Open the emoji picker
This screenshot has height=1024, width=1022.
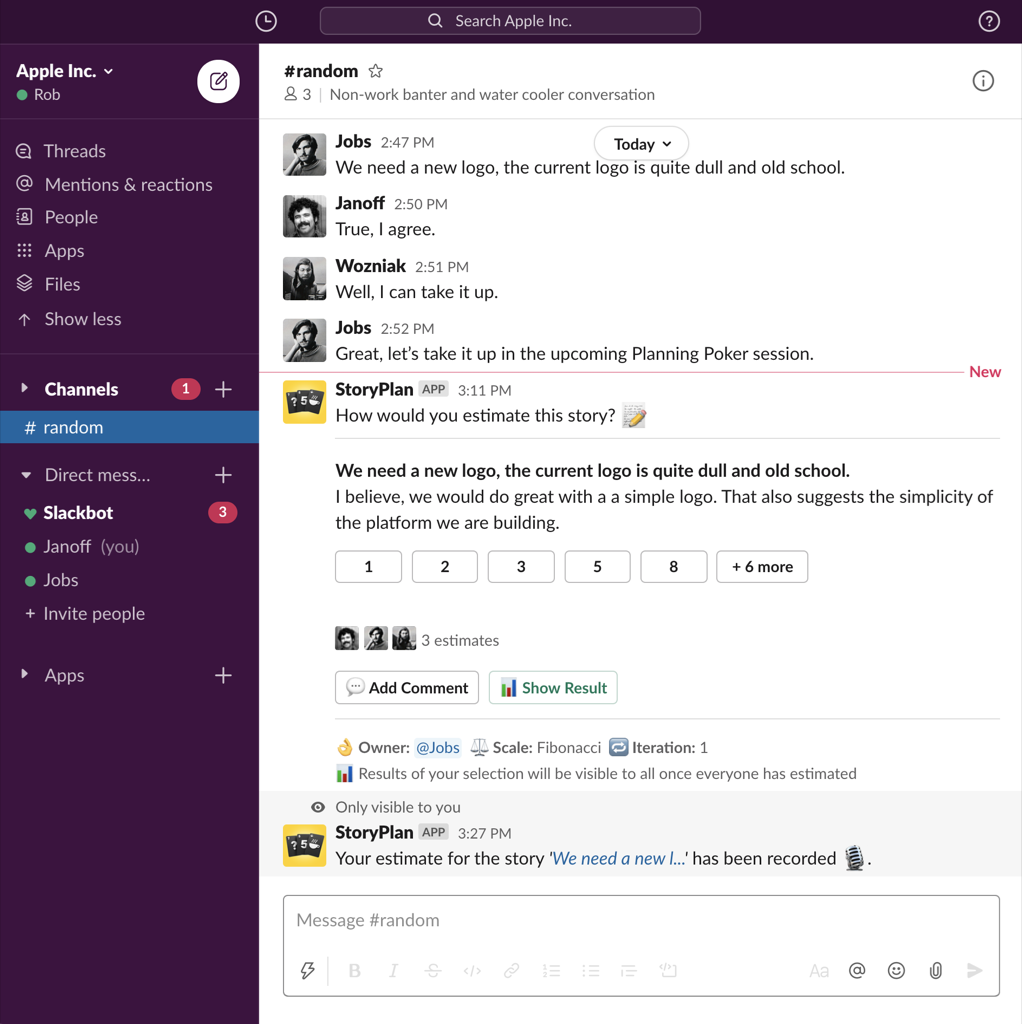point(896,970)
